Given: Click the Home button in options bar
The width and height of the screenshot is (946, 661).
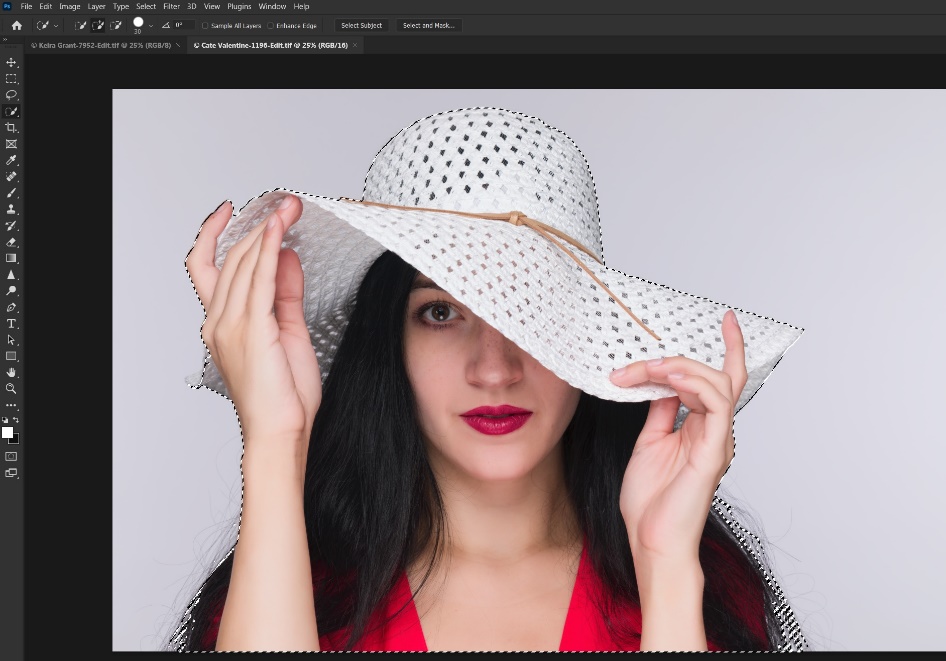Looking at the screenshot, I should point(16,25).
